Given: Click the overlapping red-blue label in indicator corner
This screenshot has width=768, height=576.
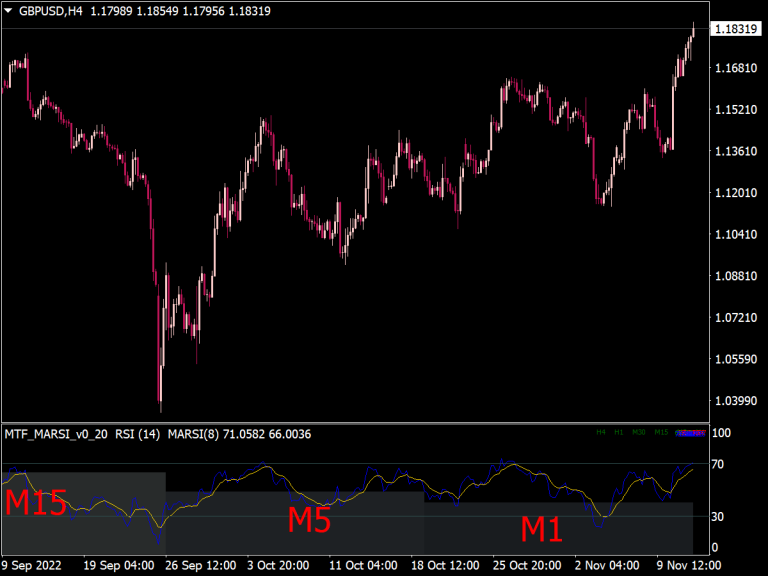Looking at the screenshot, I should [x=691, y=433].
